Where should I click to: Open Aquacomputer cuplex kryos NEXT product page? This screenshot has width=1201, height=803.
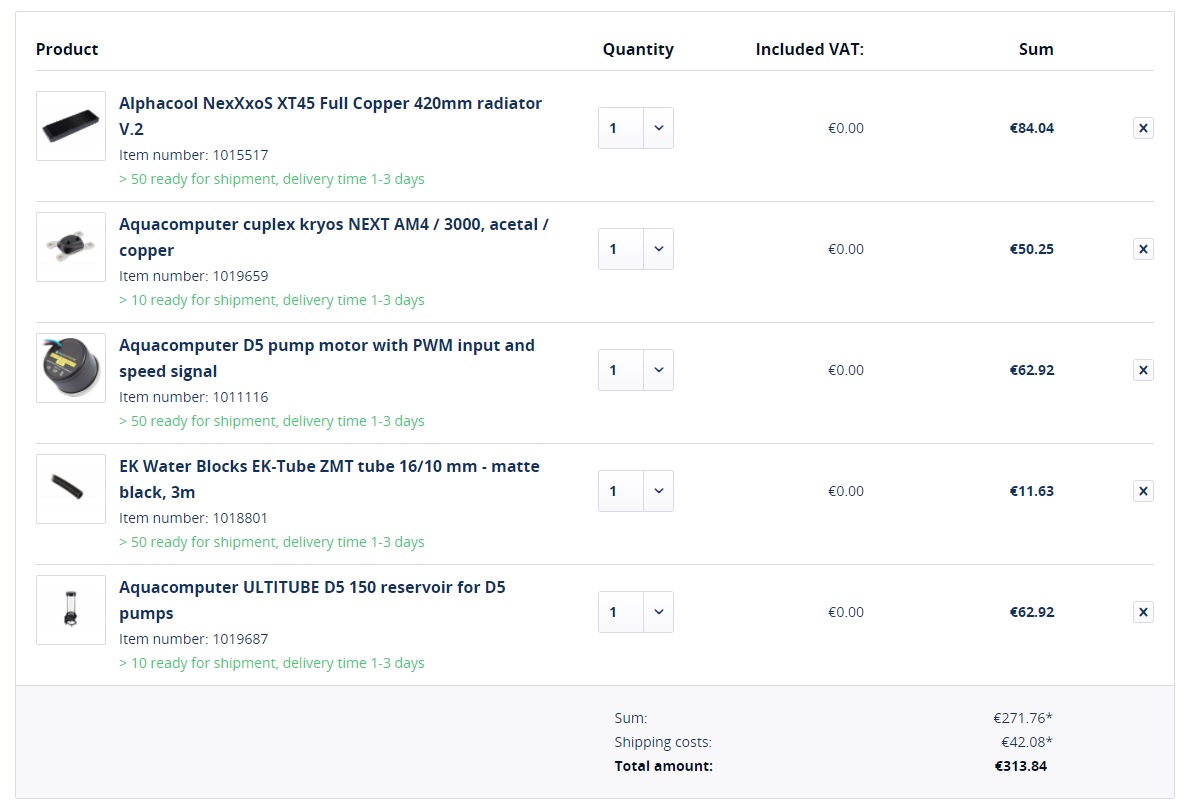(333, 225)
